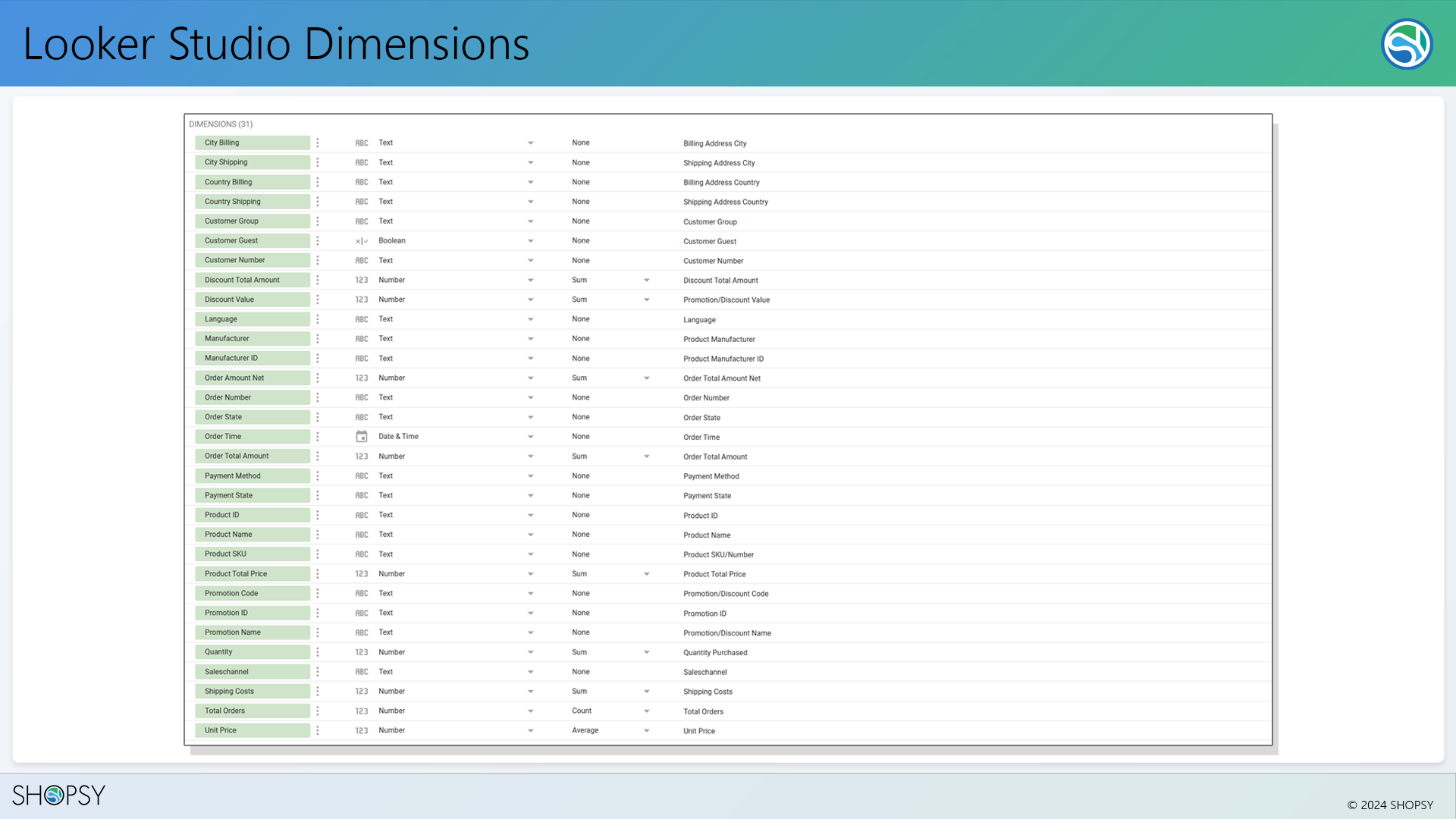This screenshot has height=819, width=1456.
Task: Open the type dropdown for Payment Method
Action: pyautogui.click(x=531, y=476)
